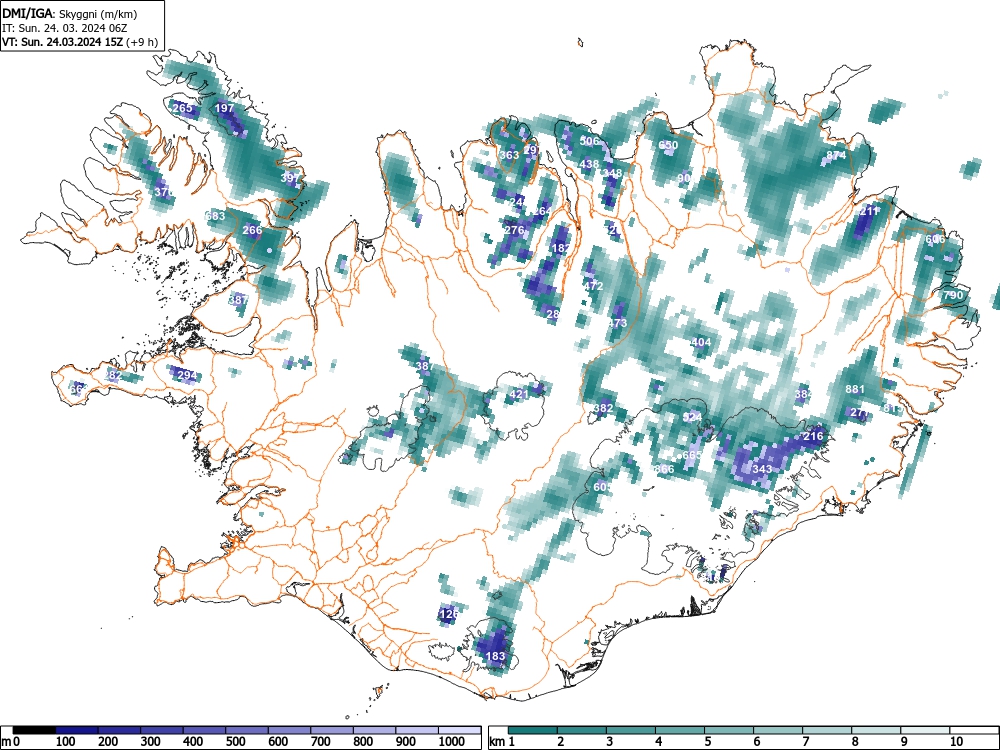Click the 683 visibility value

(x=216, y=216)
